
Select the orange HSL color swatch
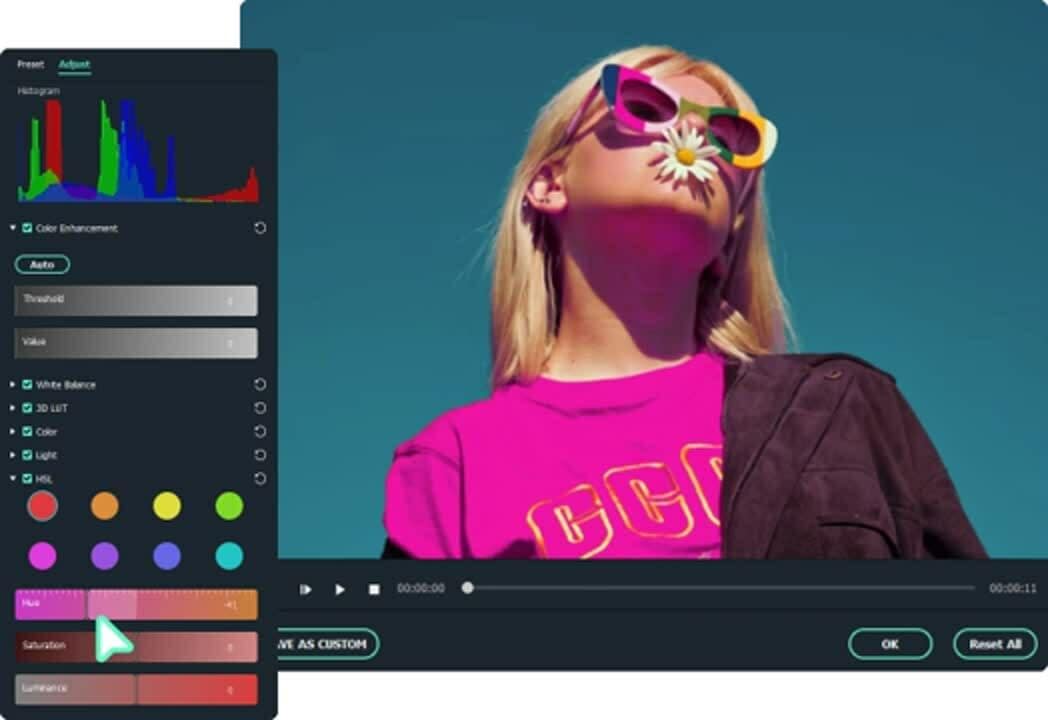click(104, 506)
